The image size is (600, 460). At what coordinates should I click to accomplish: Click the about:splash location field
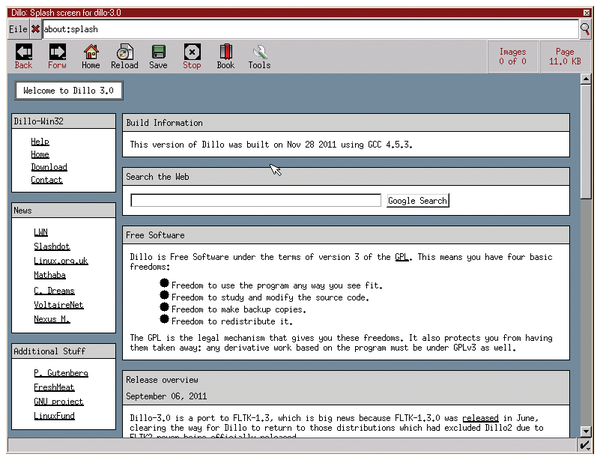[310, 29]
